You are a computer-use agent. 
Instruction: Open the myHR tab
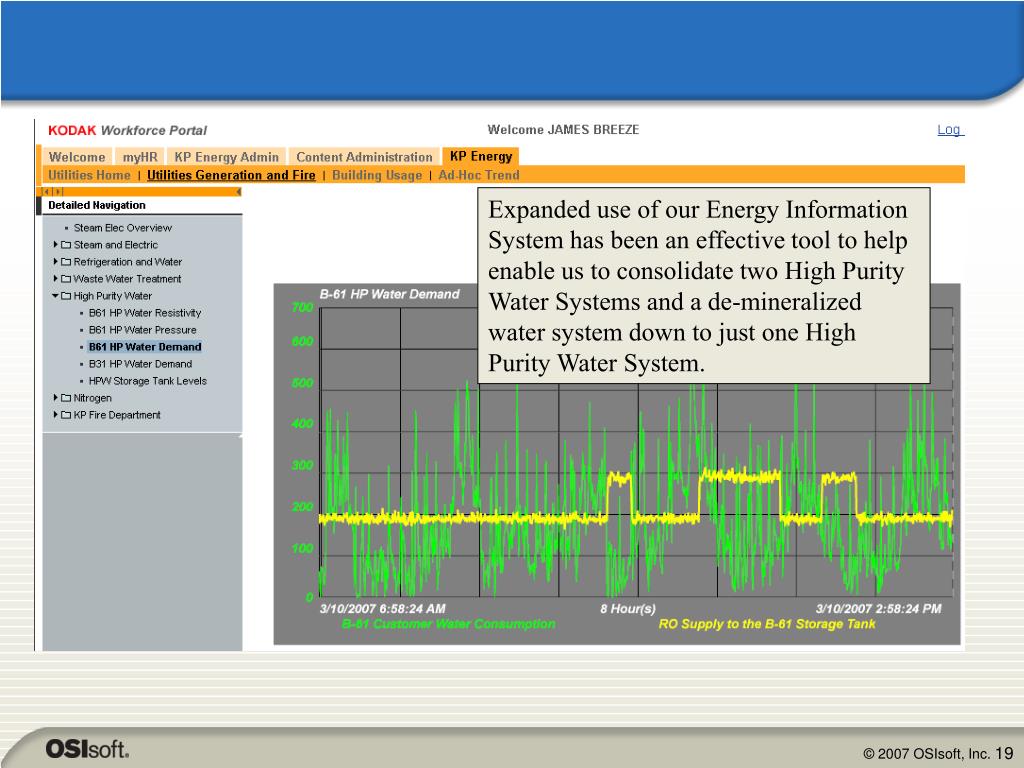pos(140,157)
